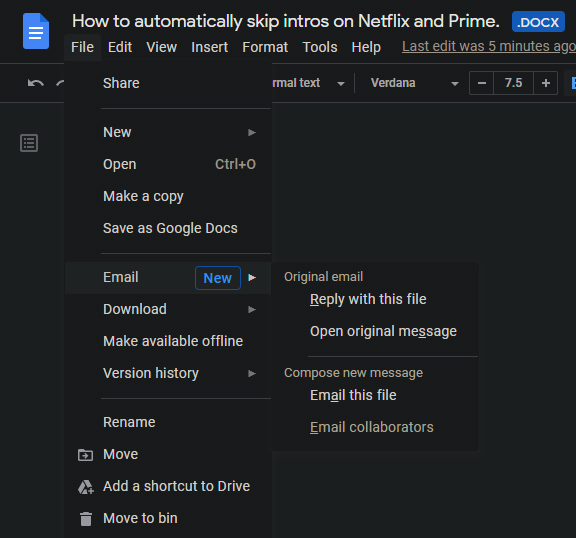Click the Last edit was 5 minutes ago link
The image size is (576, 538).
pyautogui.click(x=489, y=46)
